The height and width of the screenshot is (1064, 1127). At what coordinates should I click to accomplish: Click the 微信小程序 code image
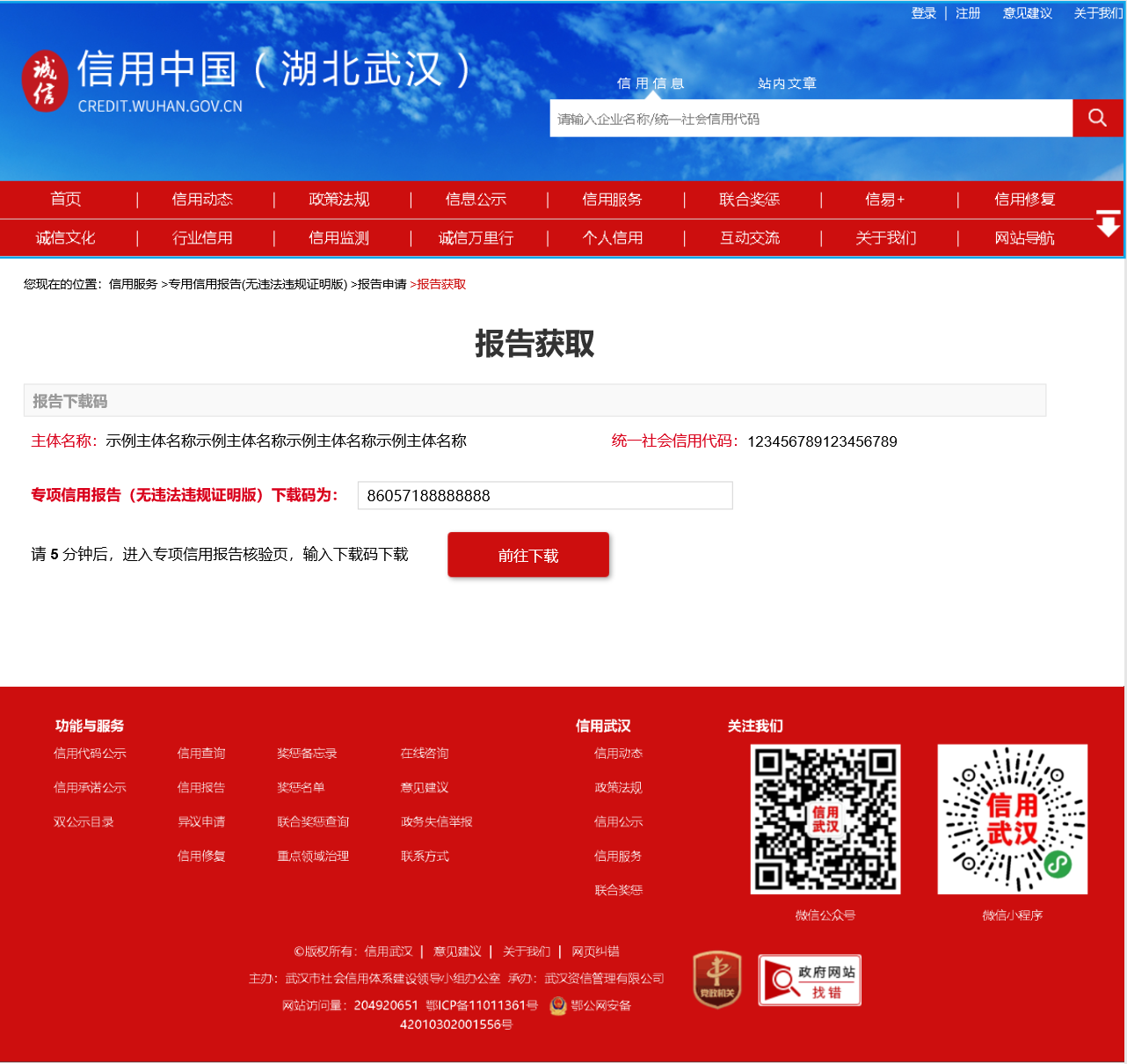point(1012,820)
